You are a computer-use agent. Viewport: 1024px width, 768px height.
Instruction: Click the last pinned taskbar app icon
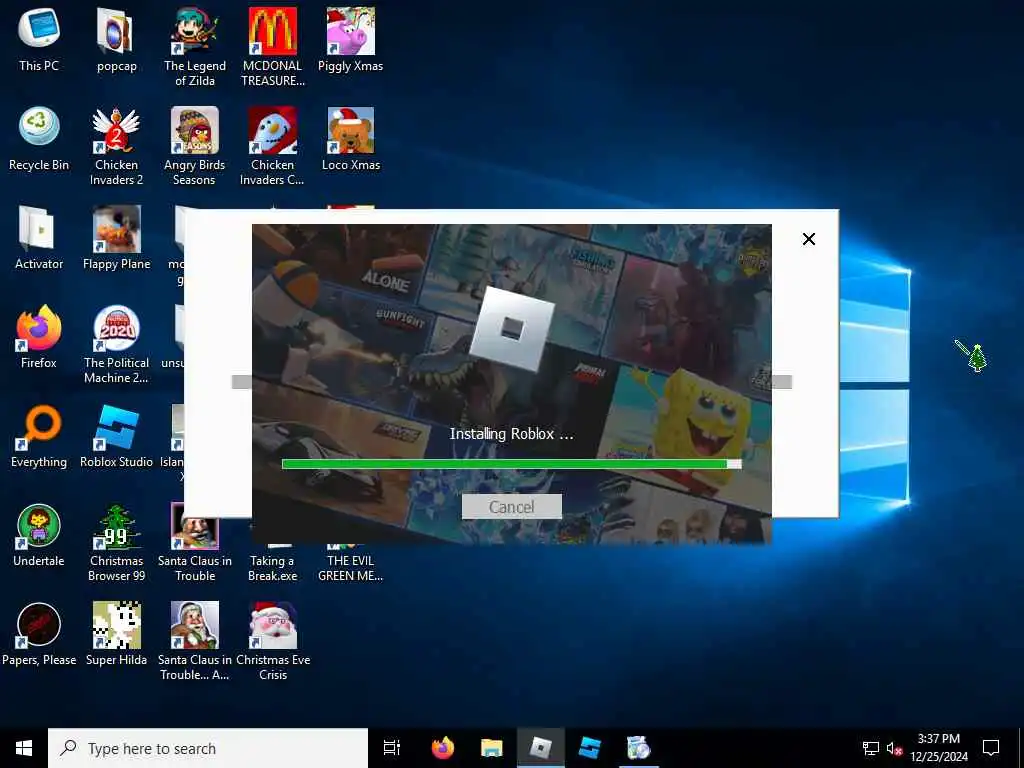click(639, 748)
